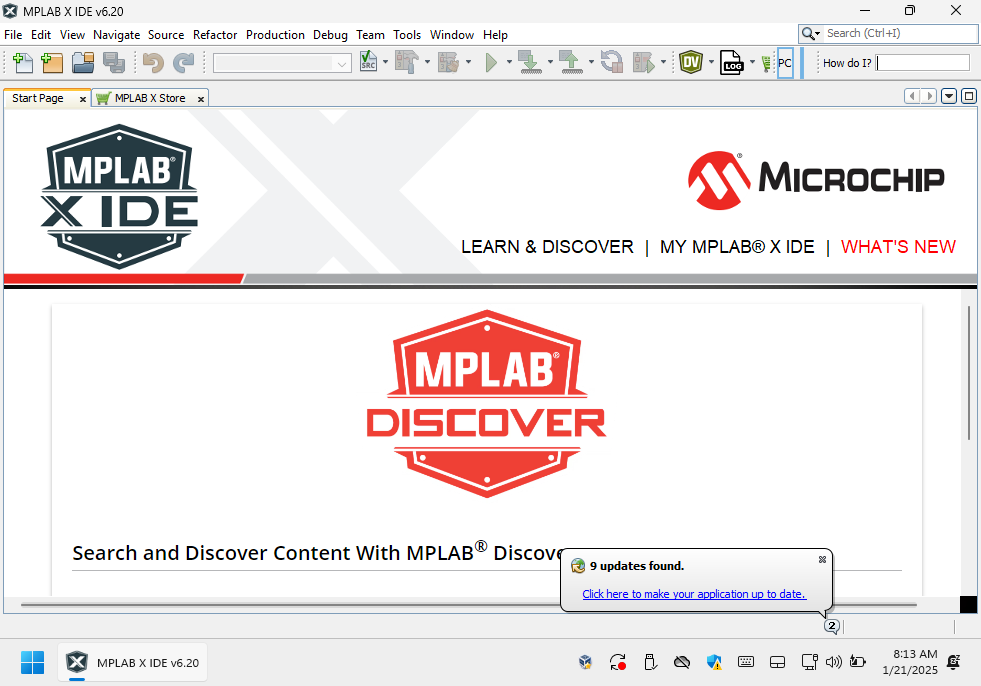Click the Hold in Reset icon
The height and width of the screenshot is (686, 981).
(611, 62)
